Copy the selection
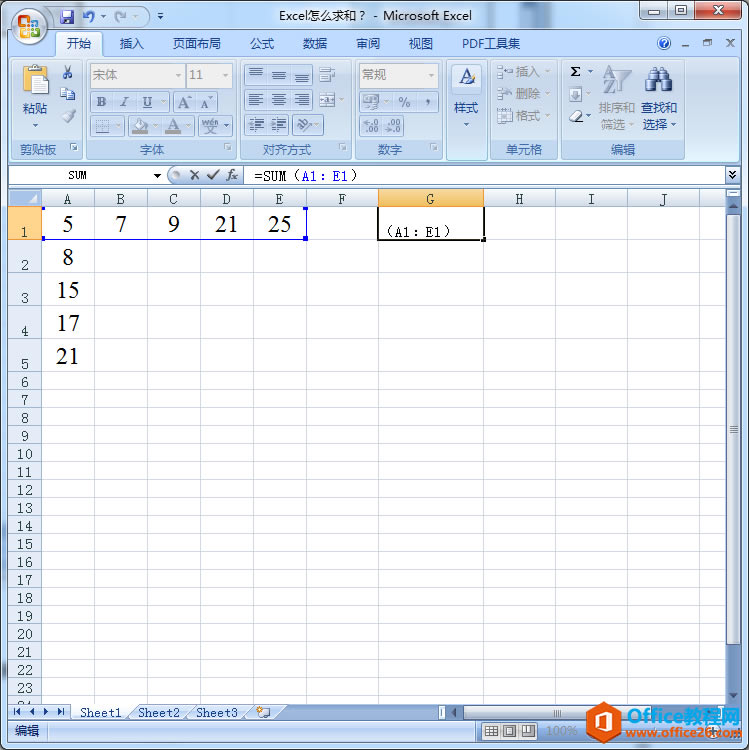The height and width of the screenshot is (750, 749). point(68,94)
